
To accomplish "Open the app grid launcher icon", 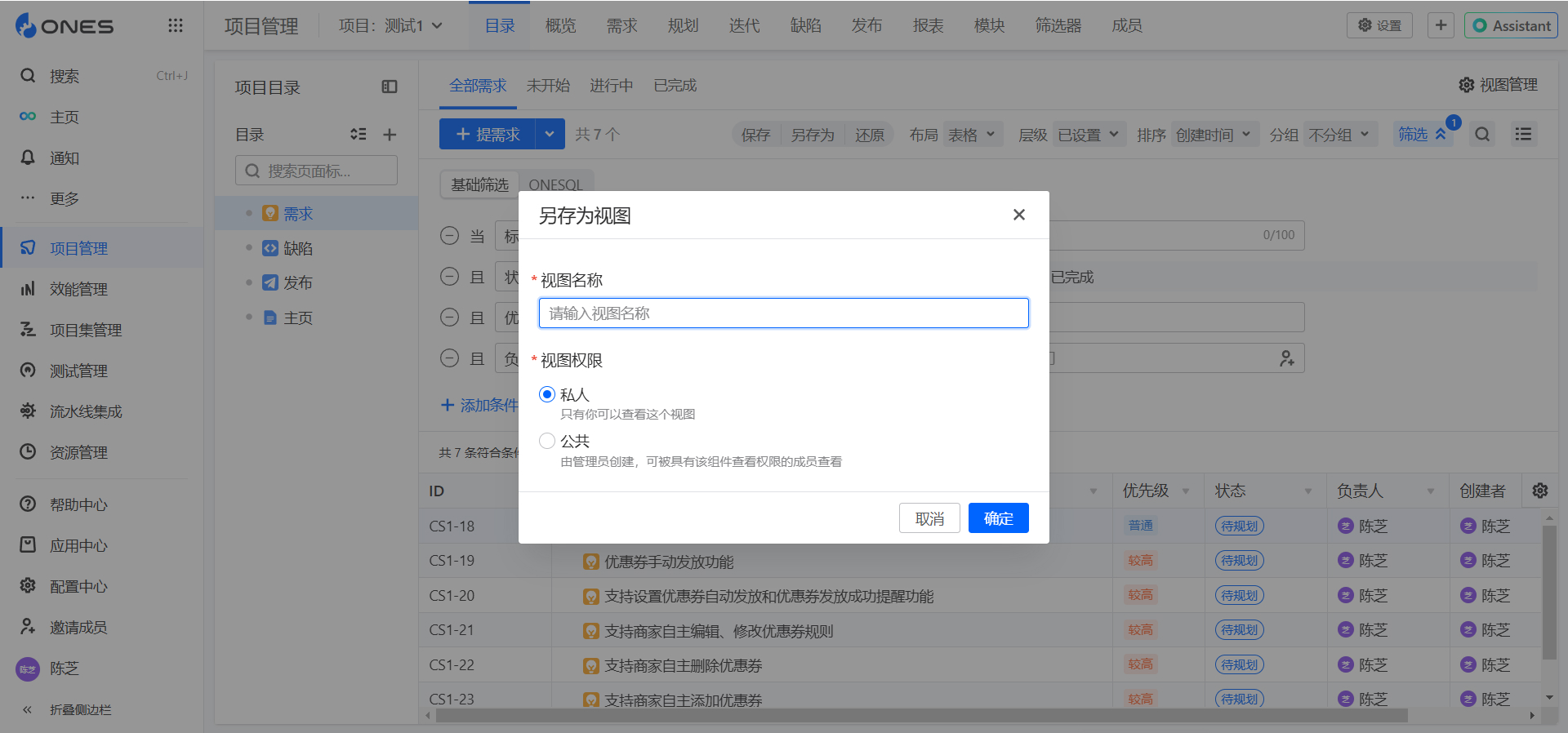I will pyautogui.click(x=175, y=25).
